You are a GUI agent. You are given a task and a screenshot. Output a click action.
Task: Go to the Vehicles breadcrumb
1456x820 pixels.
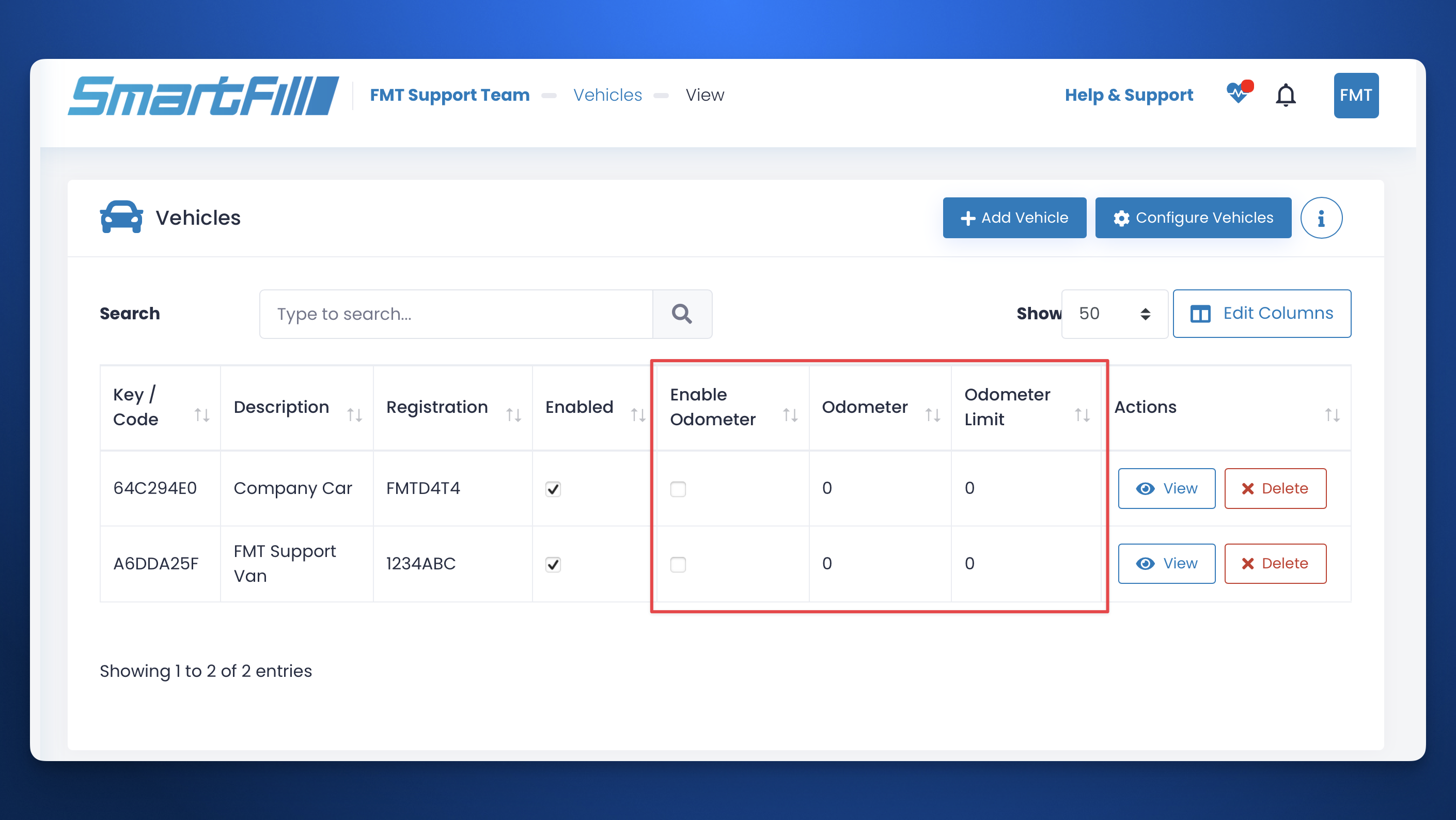607,95
